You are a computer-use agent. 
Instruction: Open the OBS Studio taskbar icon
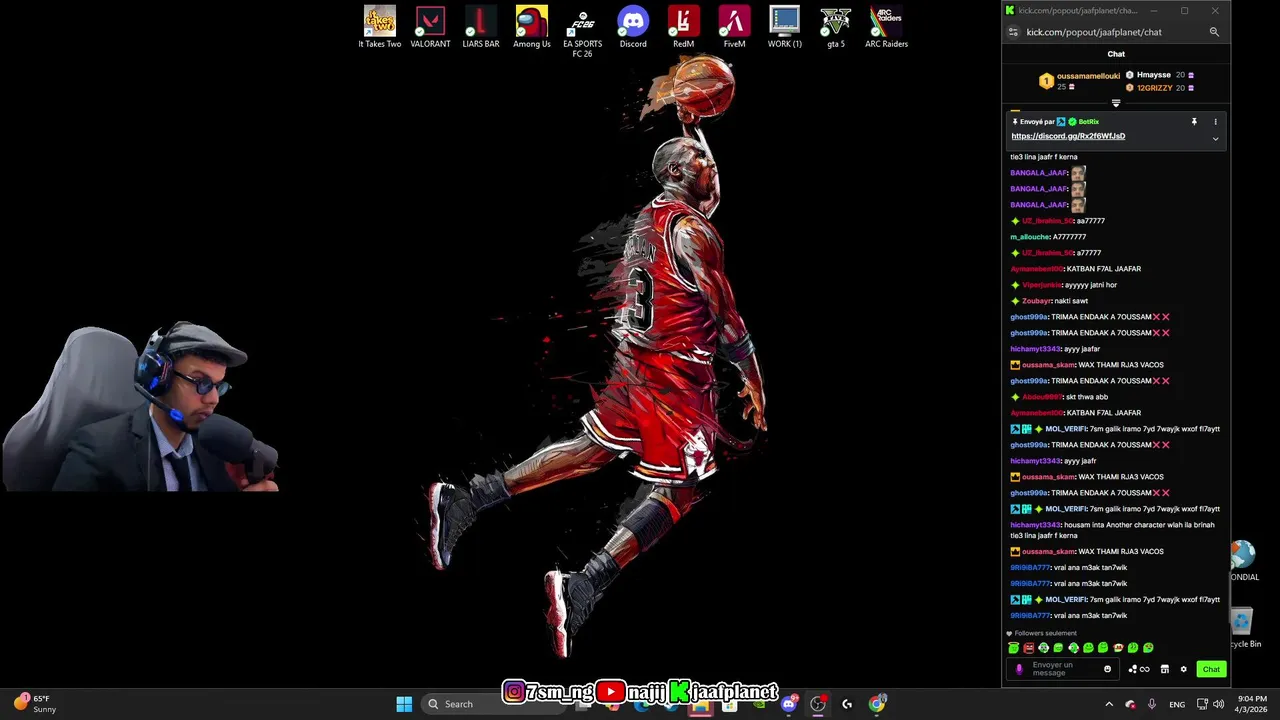(818, 704)
